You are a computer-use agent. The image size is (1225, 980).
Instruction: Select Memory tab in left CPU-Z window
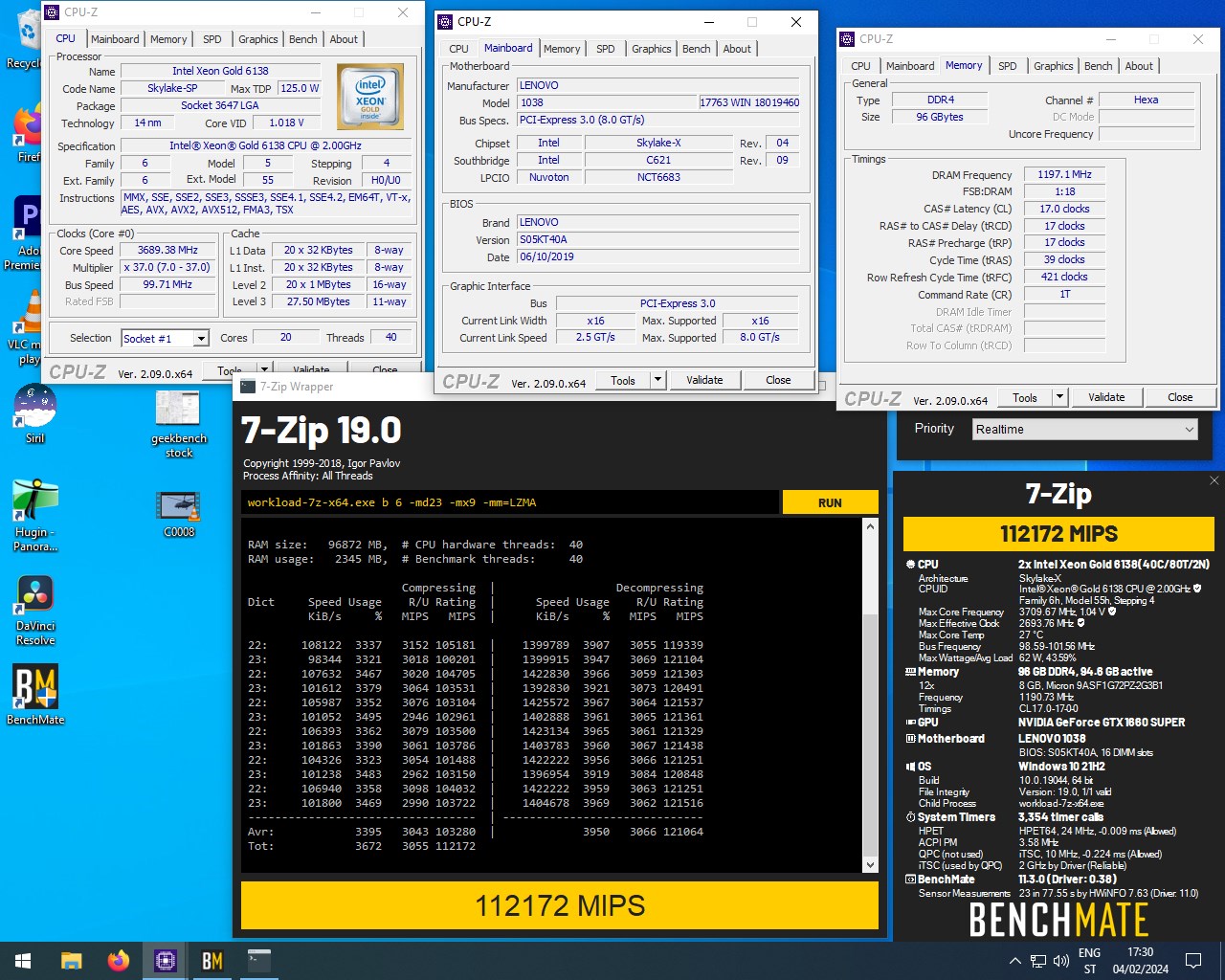[168, 39]
